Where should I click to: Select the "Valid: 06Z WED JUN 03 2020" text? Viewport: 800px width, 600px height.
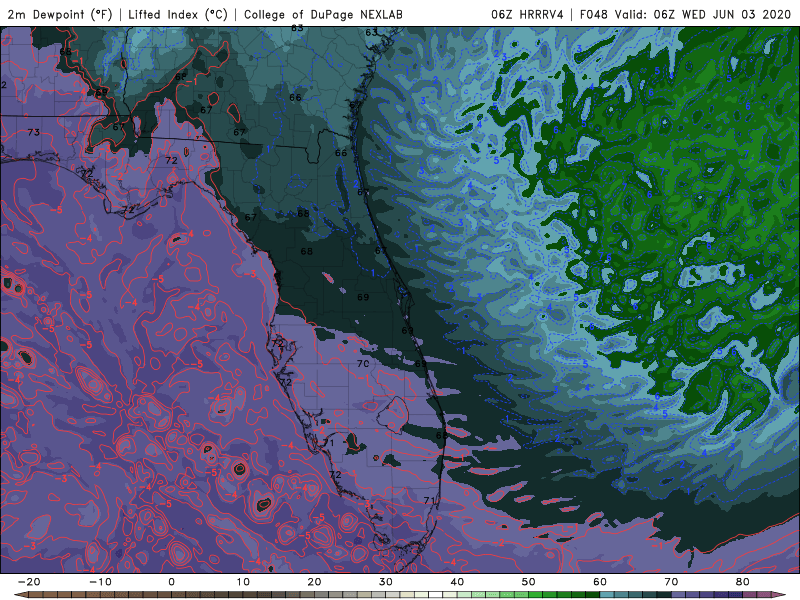(703, 14)
